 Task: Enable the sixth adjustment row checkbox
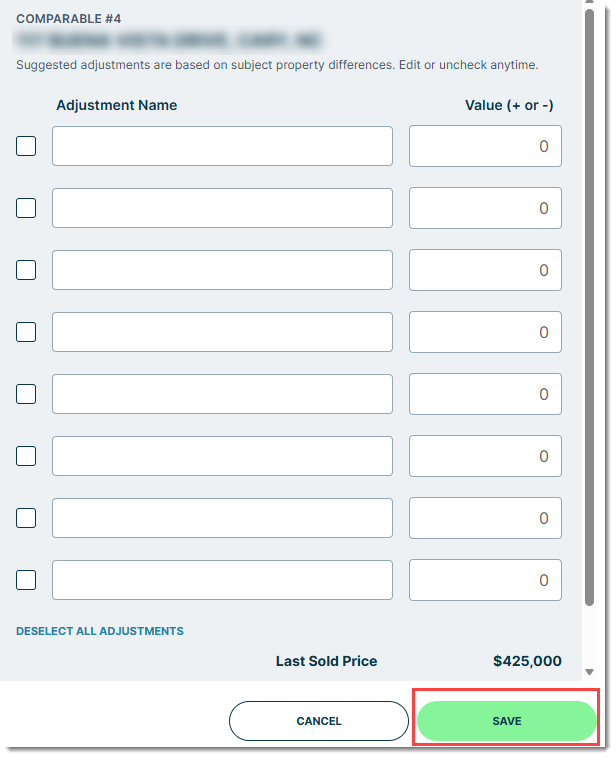(26, 456)
